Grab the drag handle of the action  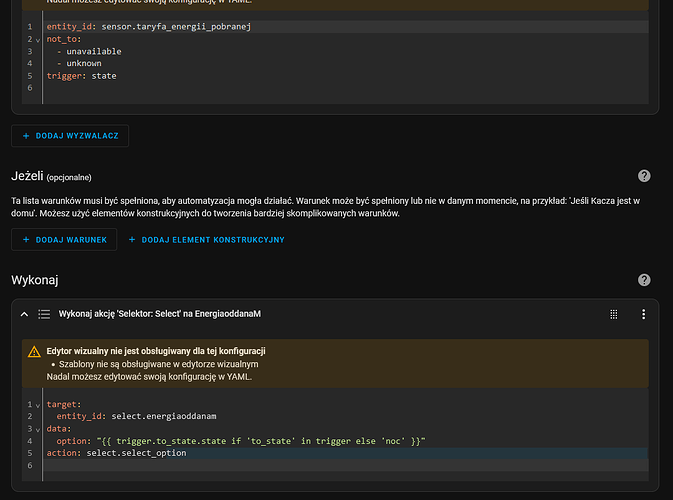[x=614, y=314]
